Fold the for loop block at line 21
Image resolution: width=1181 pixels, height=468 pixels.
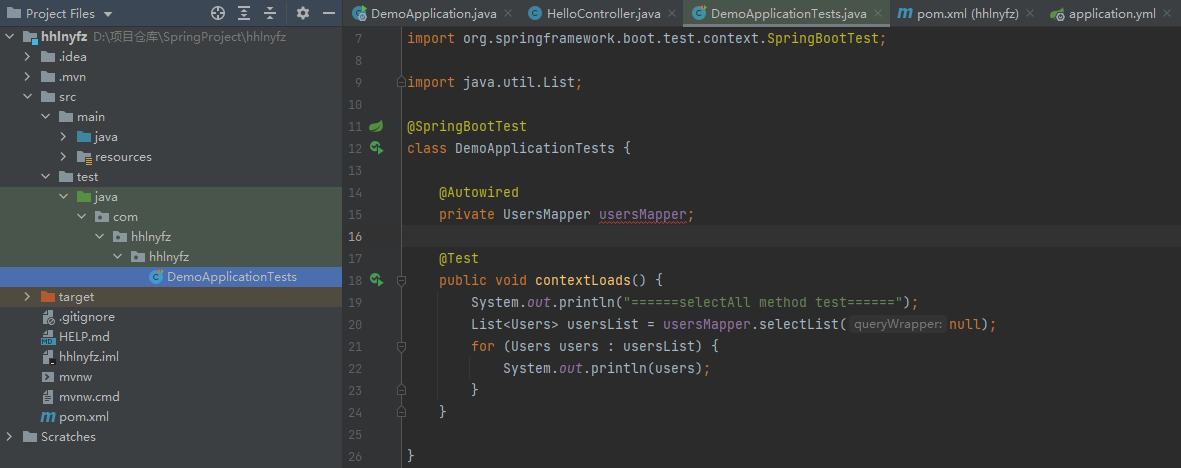click(400, 346)
